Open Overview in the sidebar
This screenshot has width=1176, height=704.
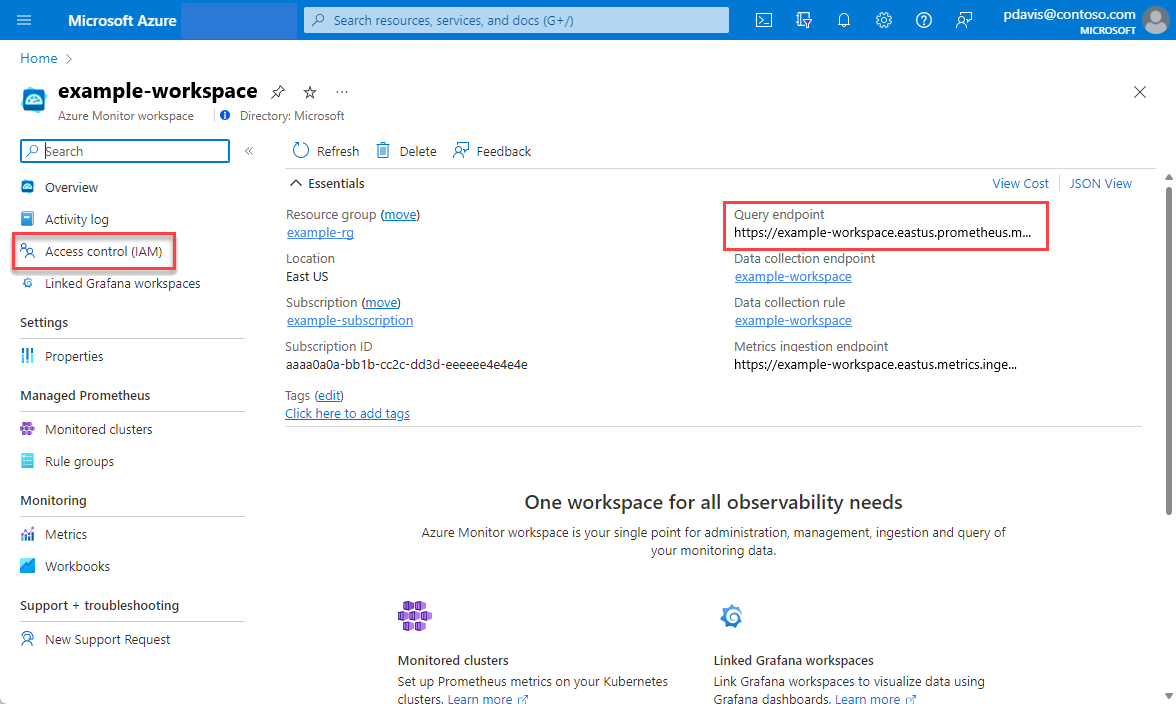pos(71,187)
